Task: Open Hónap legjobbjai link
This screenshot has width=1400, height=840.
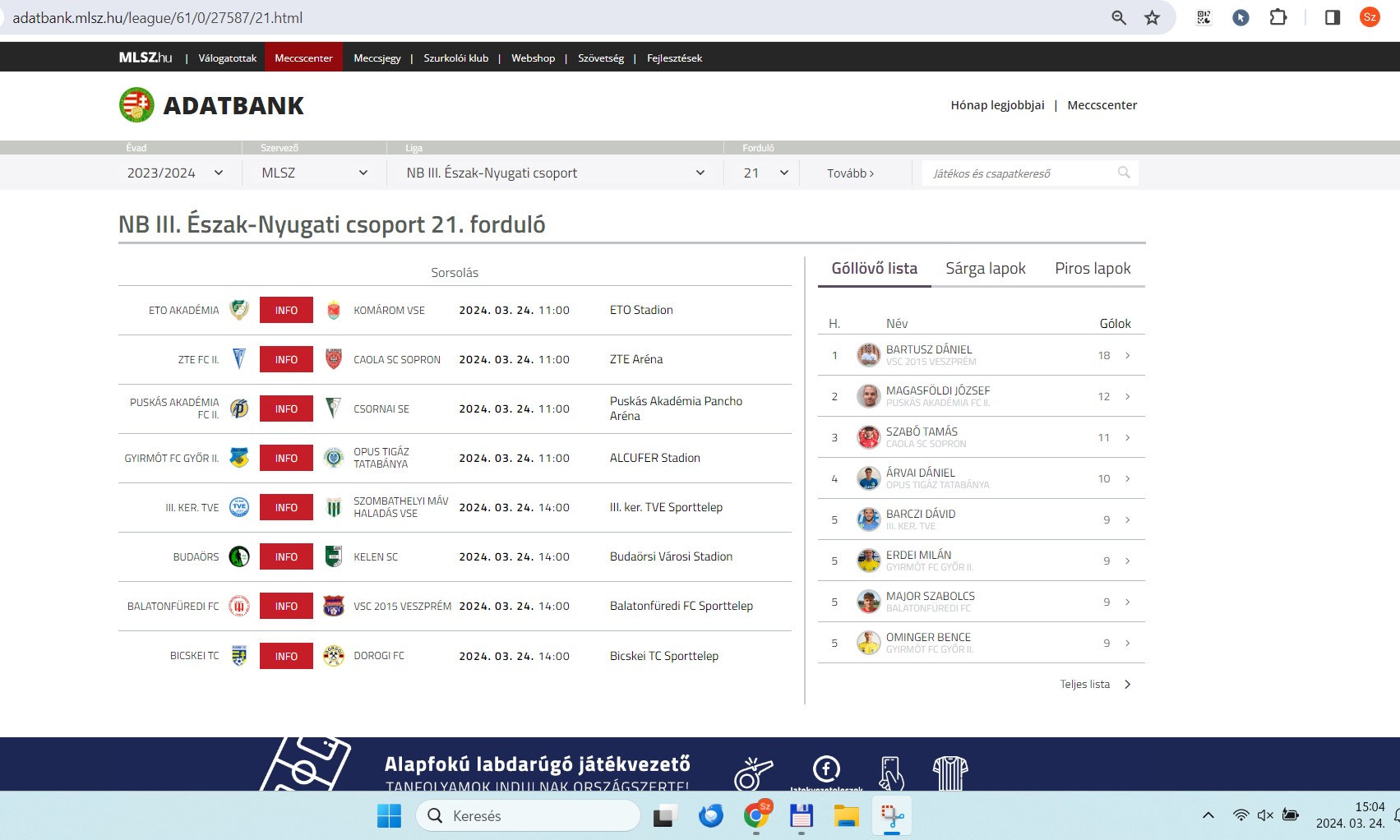Action: coord(997,105)
